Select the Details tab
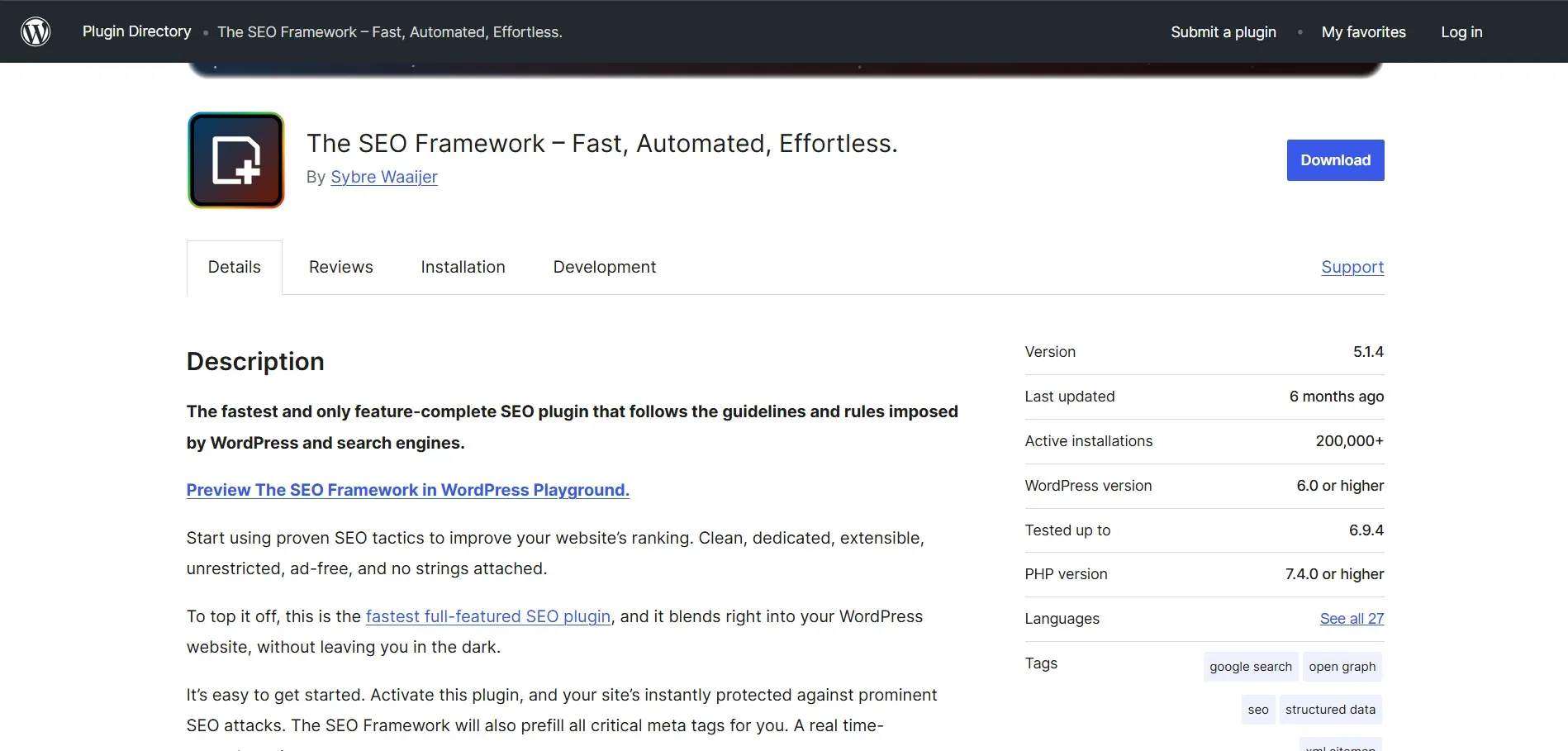The width and height of the screenshot is (1568, 751). pyautogui.click(x=235, y=267)
